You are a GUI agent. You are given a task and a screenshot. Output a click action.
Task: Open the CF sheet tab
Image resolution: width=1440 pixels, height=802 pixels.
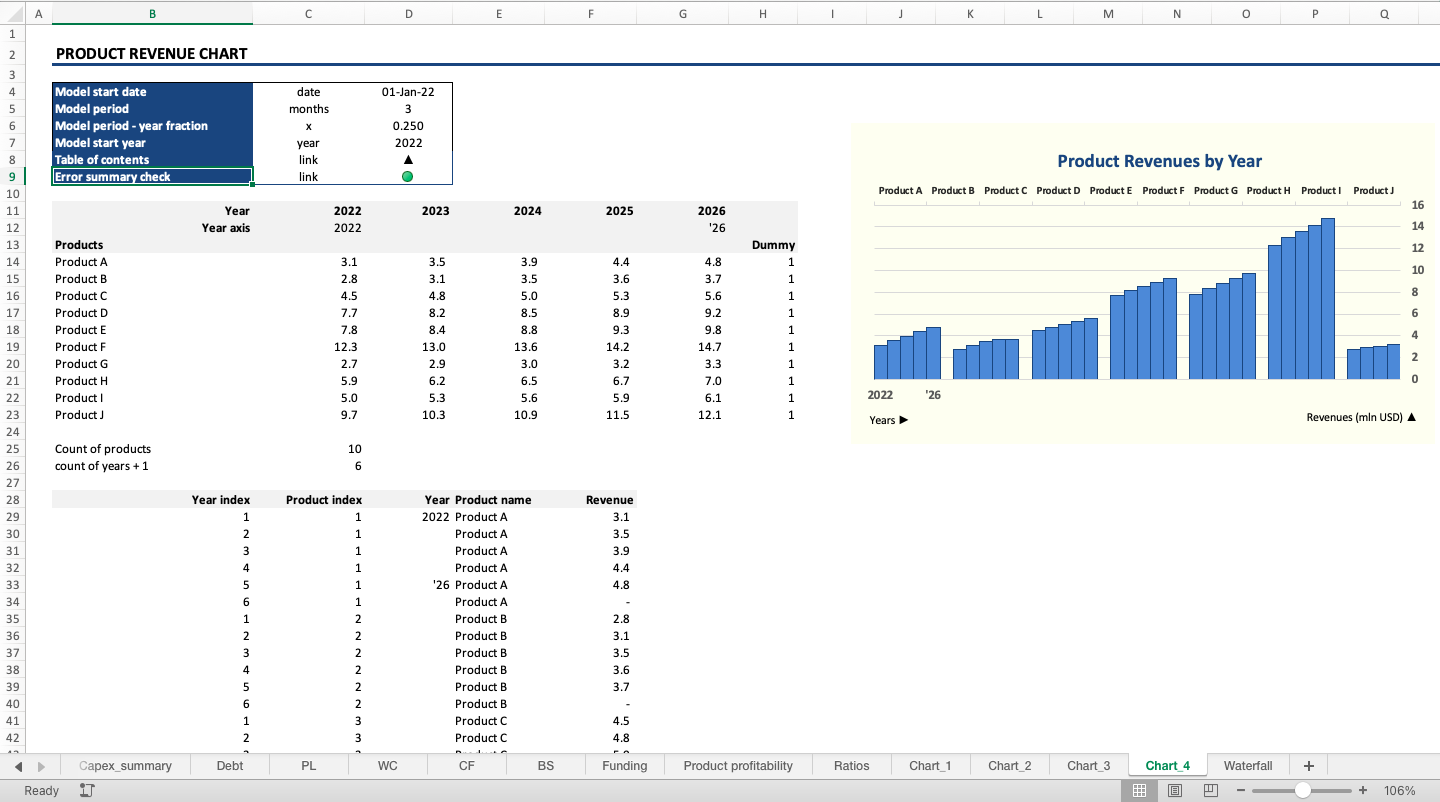tap(467, 766)
